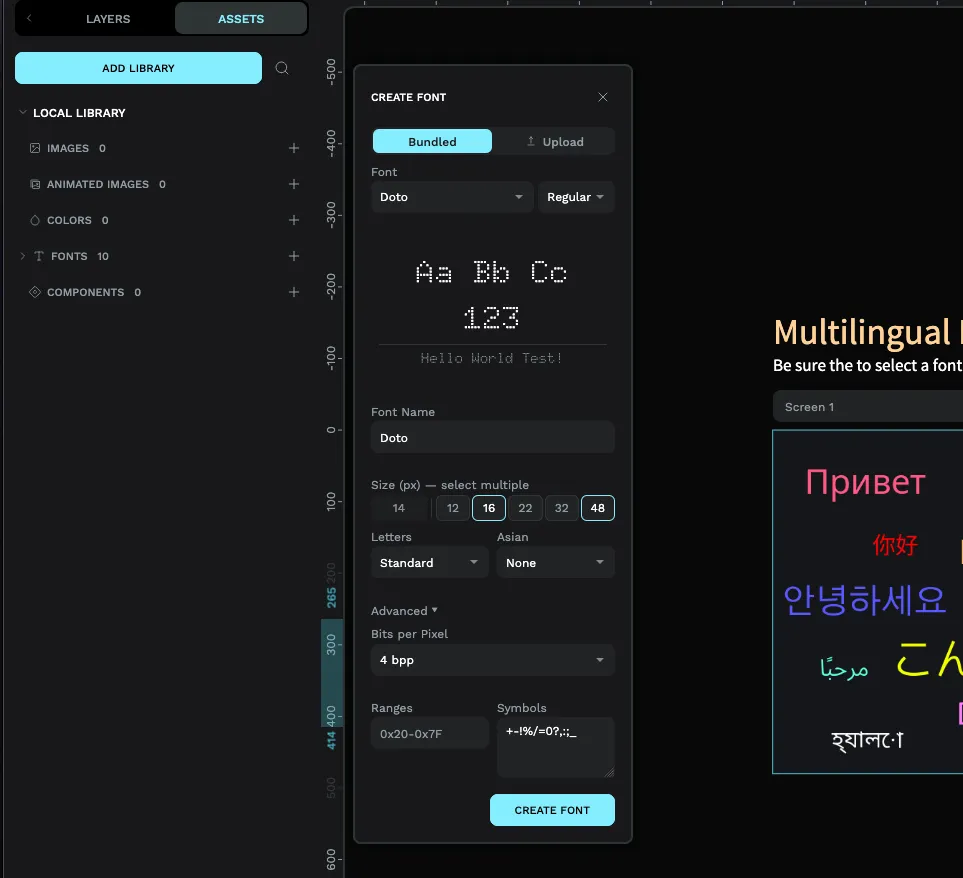Click the custom size input showing 14
The height and width of the screenshot is (878, 963).
point(399,508)
